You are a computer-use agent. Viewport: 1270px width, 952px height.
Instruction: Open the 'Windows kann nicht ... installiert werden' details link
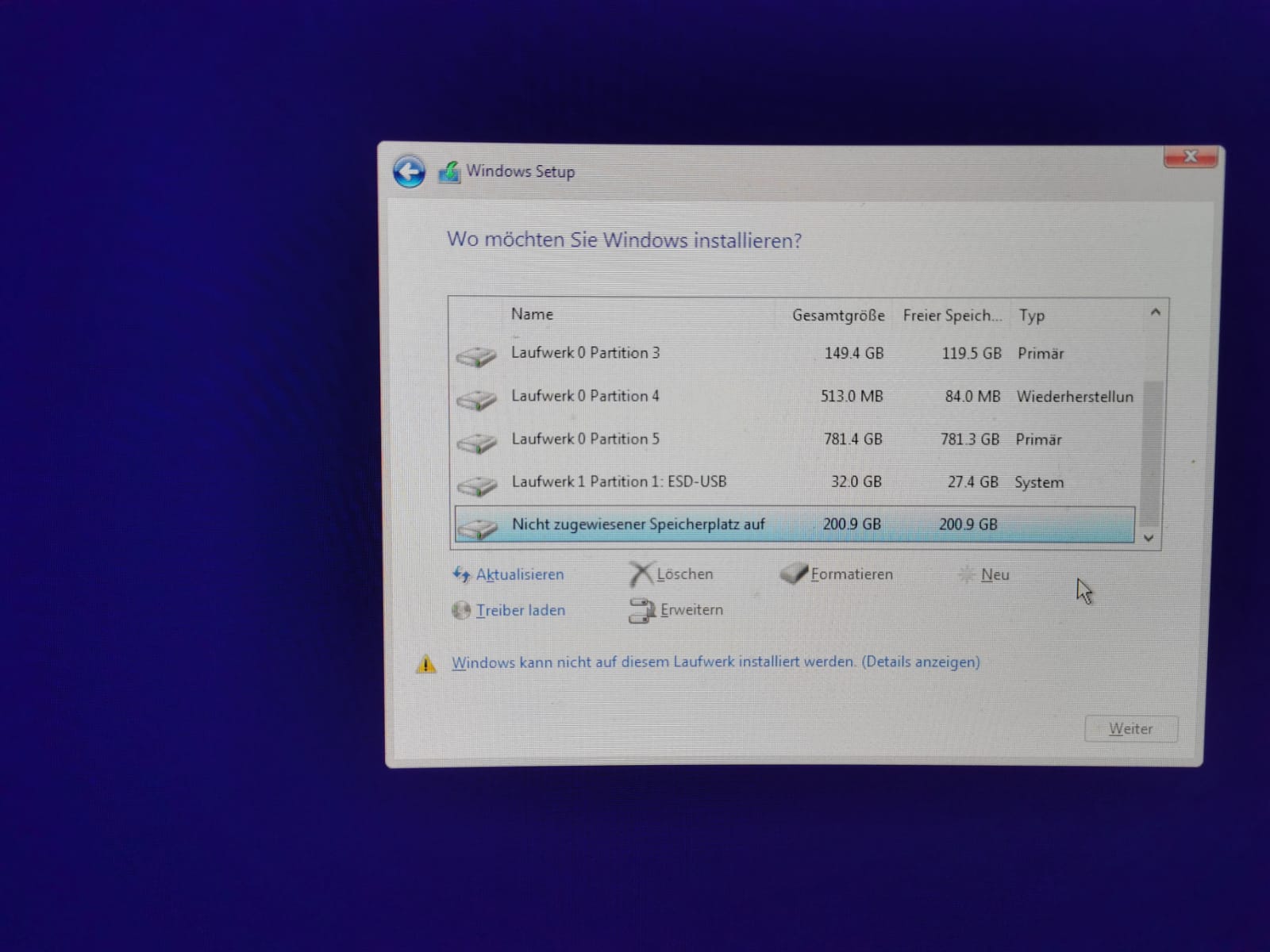(716, 662)
